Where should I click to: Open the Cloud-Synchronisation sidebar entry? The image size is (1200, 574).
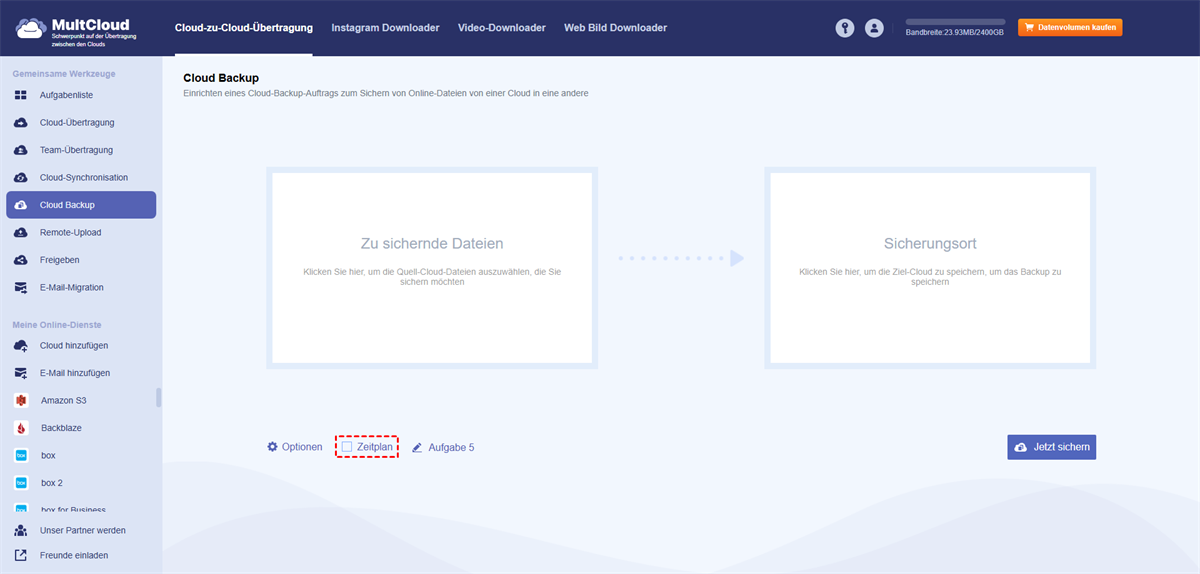coord(82,177)
